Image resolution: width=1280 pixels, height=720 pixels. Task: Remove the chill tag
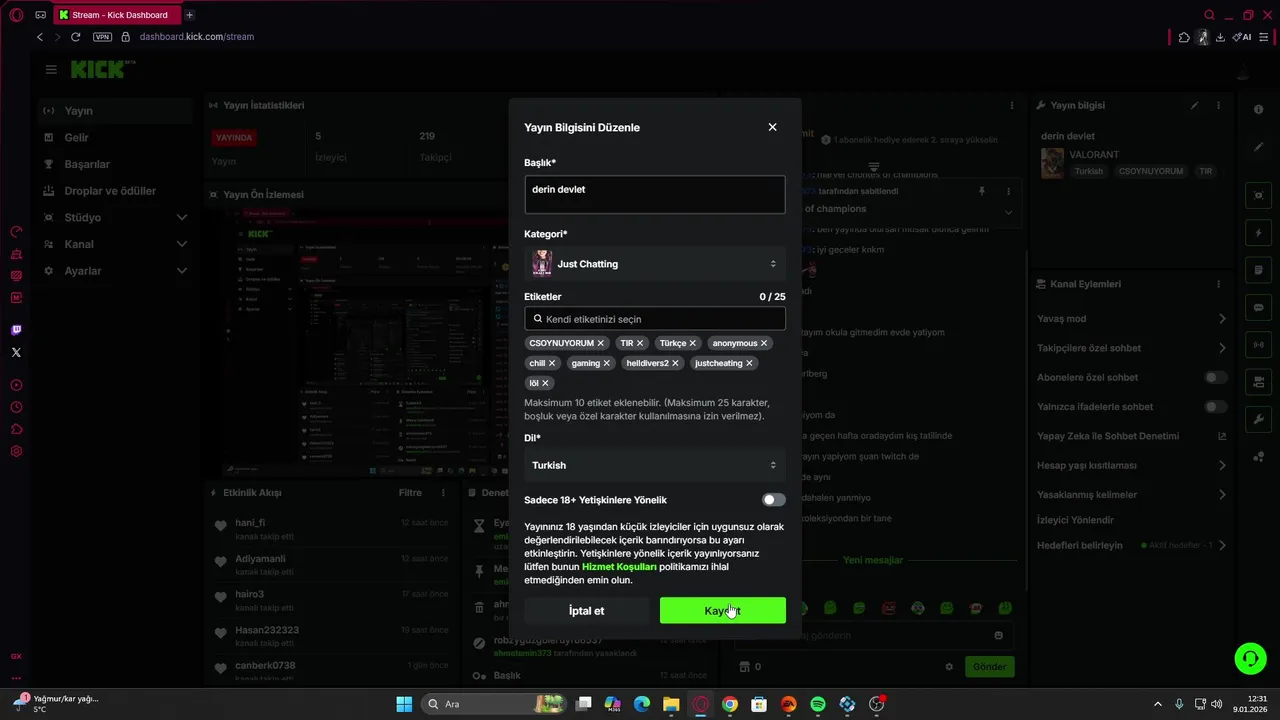[552, 363]
